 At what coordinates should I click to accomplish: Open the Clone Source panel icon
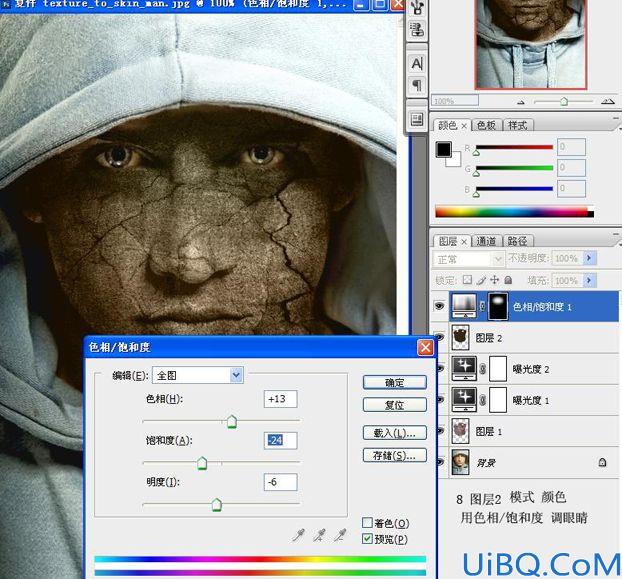pos(417,29)
